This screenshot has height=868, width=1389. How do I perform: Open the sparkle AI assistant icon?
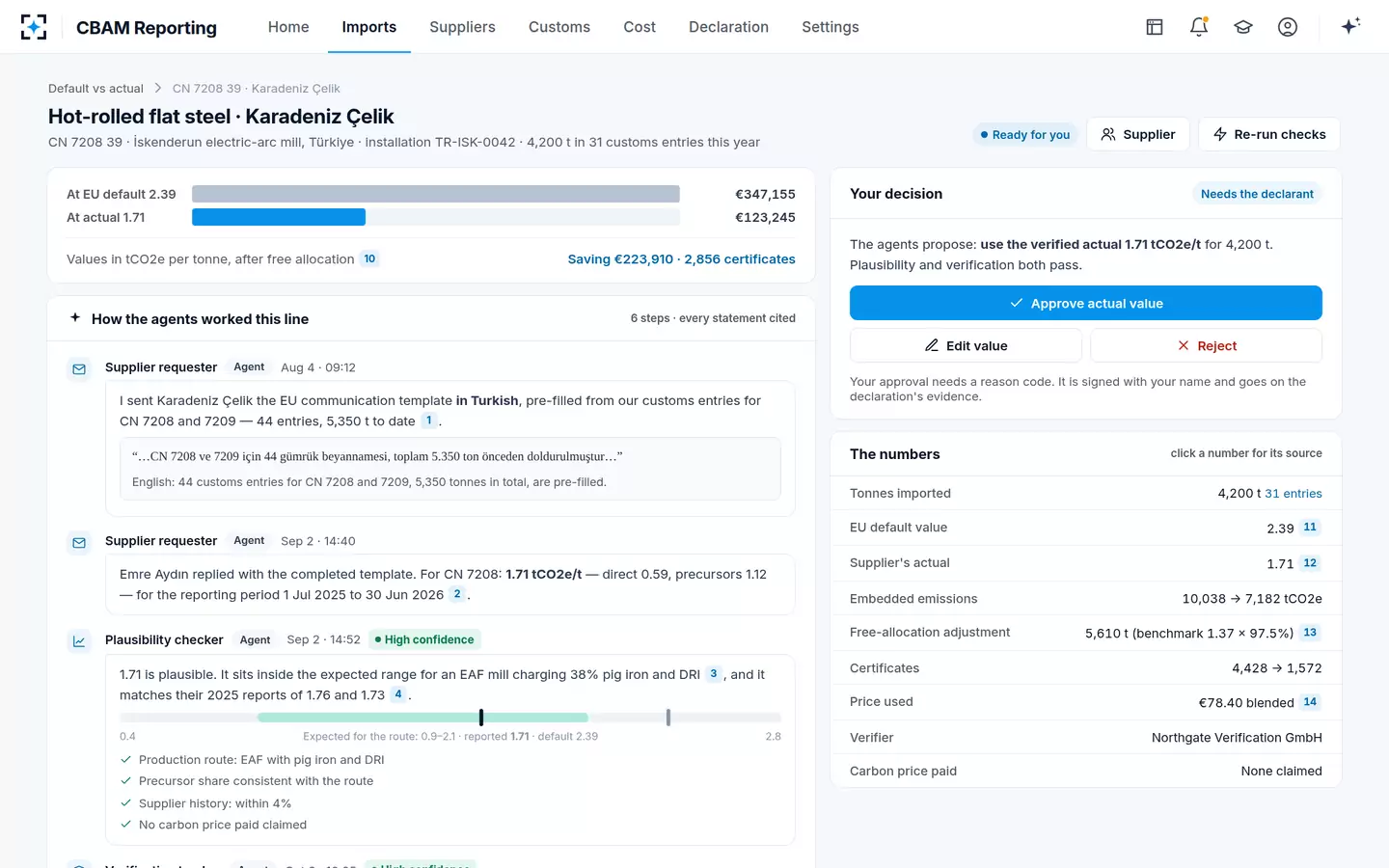1350,26
